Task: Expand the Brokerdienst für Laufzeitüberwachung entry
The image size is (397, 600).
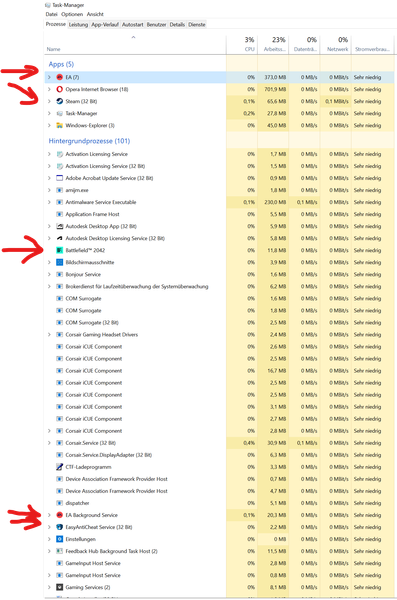Action: (49, 286)
